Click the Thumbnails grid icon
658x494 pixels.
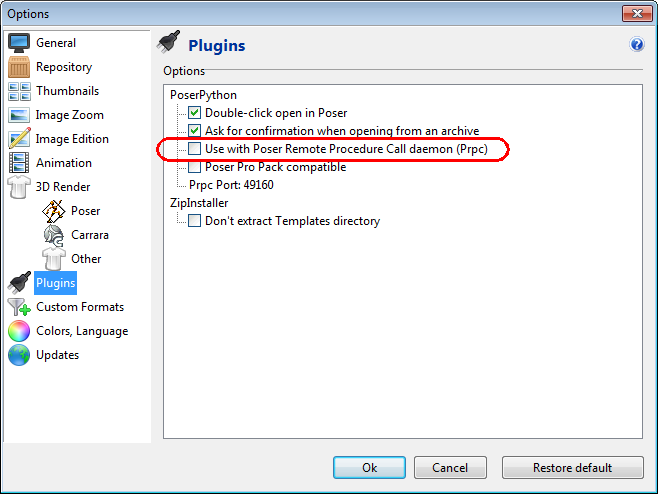point(19,91)
